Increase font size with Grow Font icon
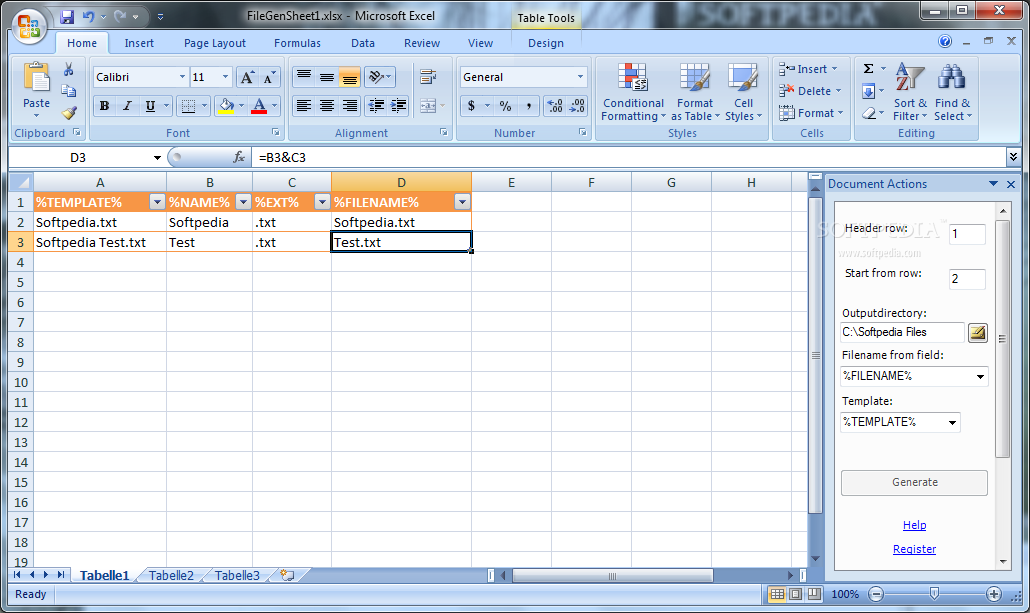The width and height of the screenshot is (1030, 613). (247, 78)
